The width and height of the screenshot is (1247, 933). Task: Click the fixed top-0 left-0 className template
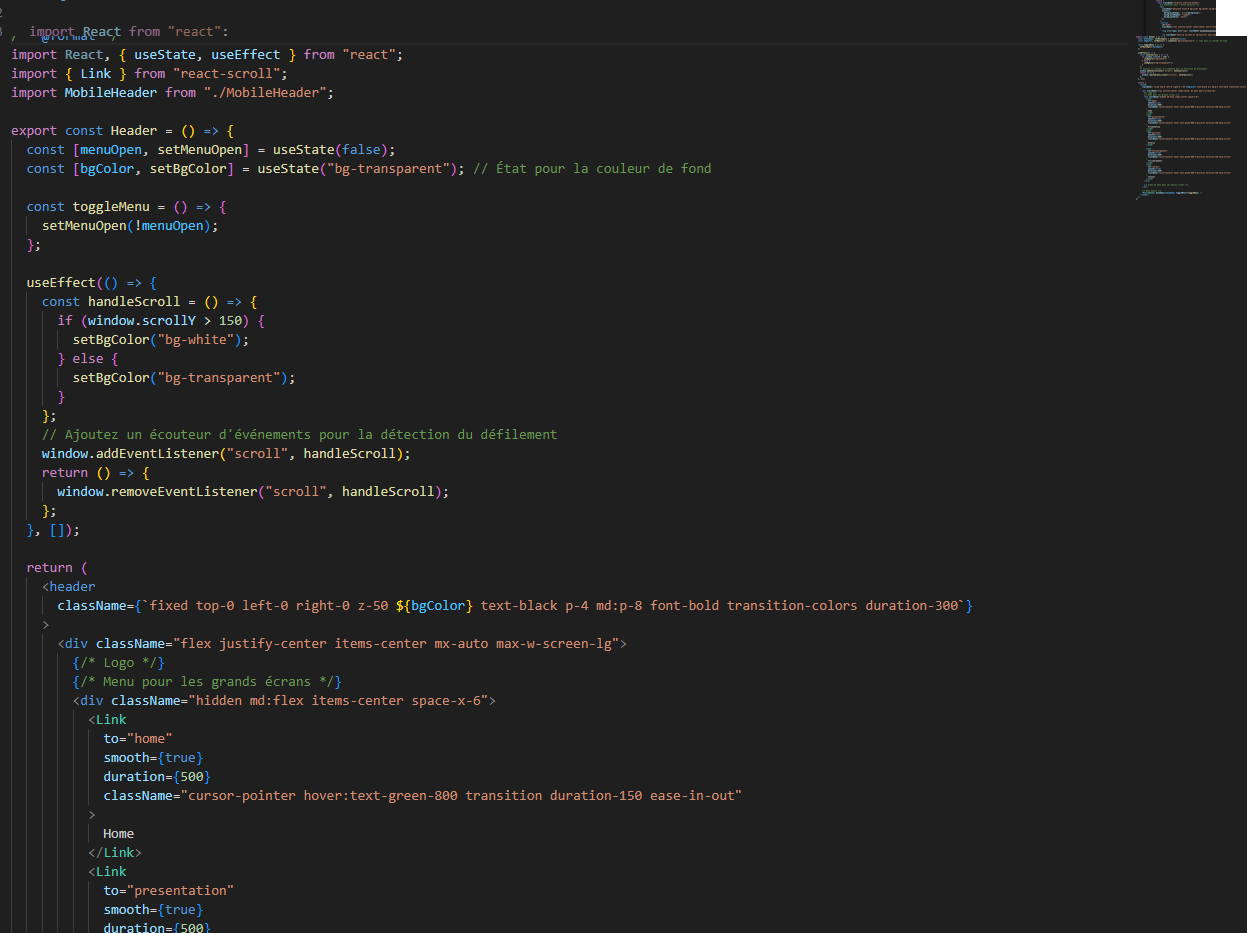(515, 605)
